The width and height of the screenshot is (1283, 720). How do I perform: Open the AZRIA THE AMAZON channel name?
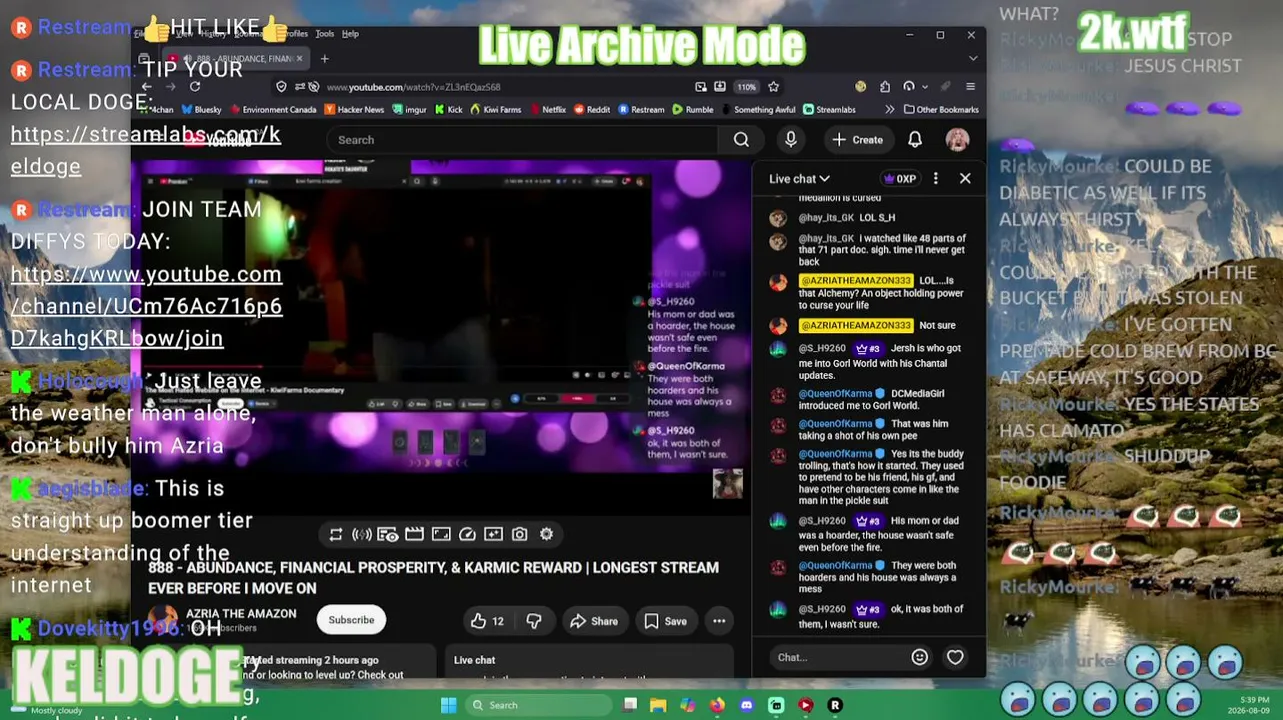tap(241, 614)
